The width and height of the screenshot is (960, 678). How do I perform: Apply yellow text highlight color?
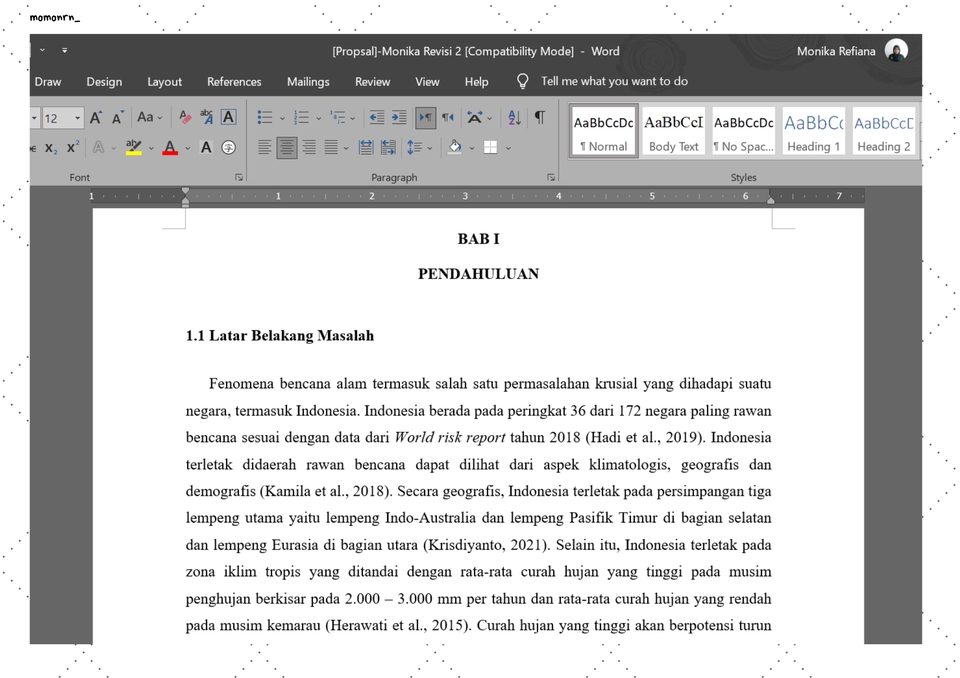(x=133, y=146)
